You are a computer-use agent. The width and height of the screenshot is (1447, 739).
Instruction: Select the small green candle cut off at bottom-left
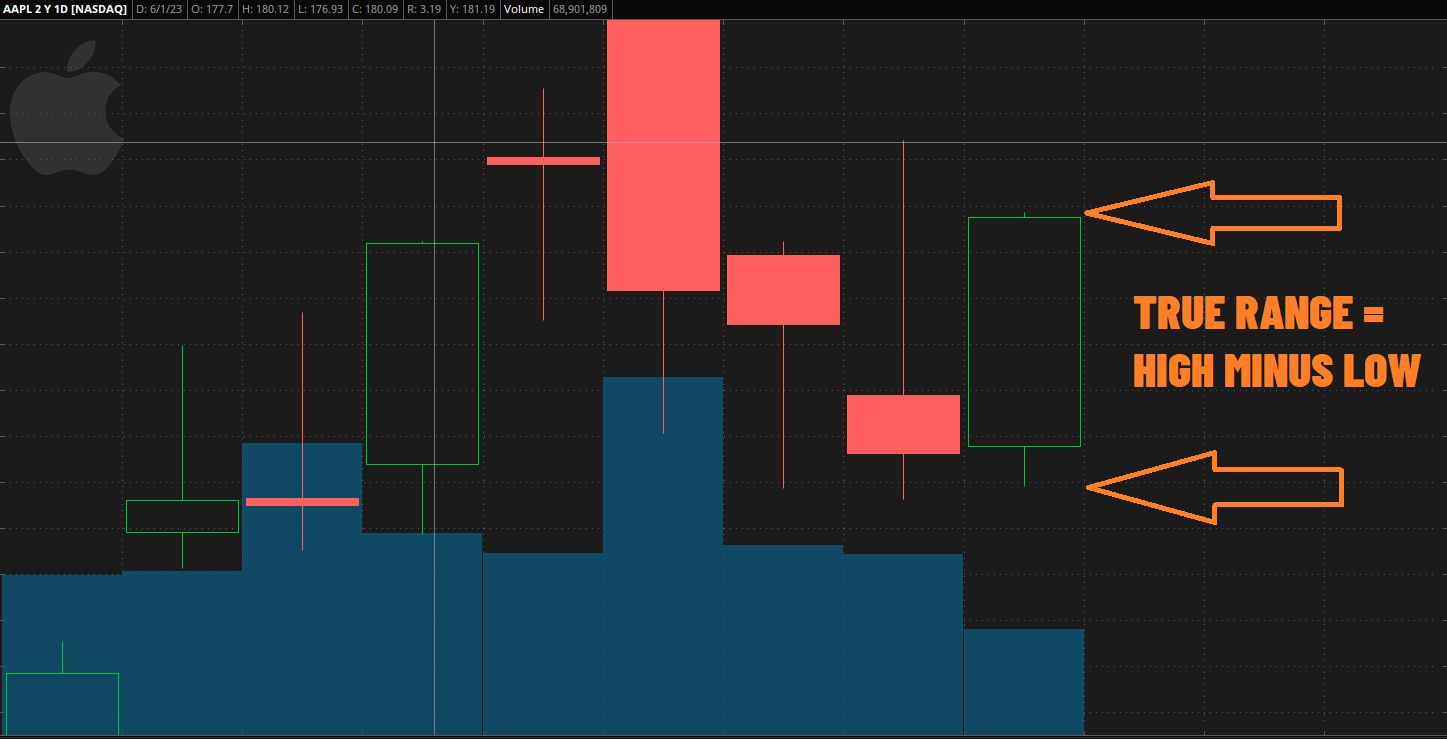(x=62, y=703)
